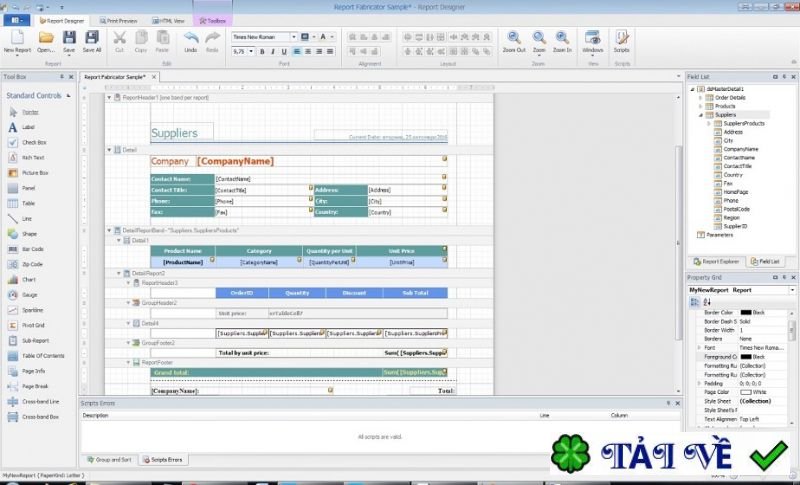The image size is (800, 485).
Task: Select CompanyName field in Field List
Action: [x=740, y=149]
